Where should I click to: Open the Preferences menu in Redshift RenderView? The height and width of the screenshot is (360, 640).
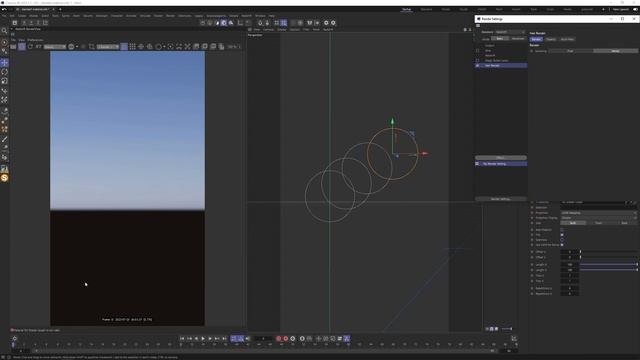(x=35, y=40)
